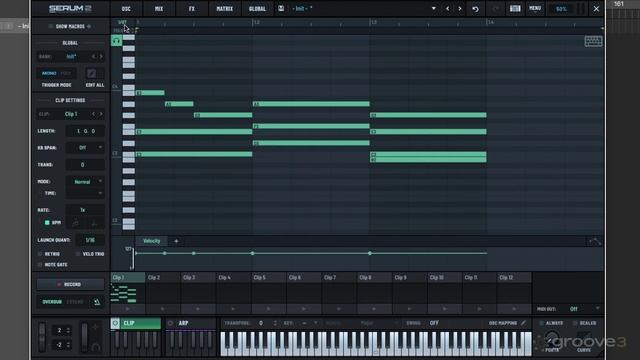Go to previous preset with left arrow

pyautogui.click(x=447, y=9)
